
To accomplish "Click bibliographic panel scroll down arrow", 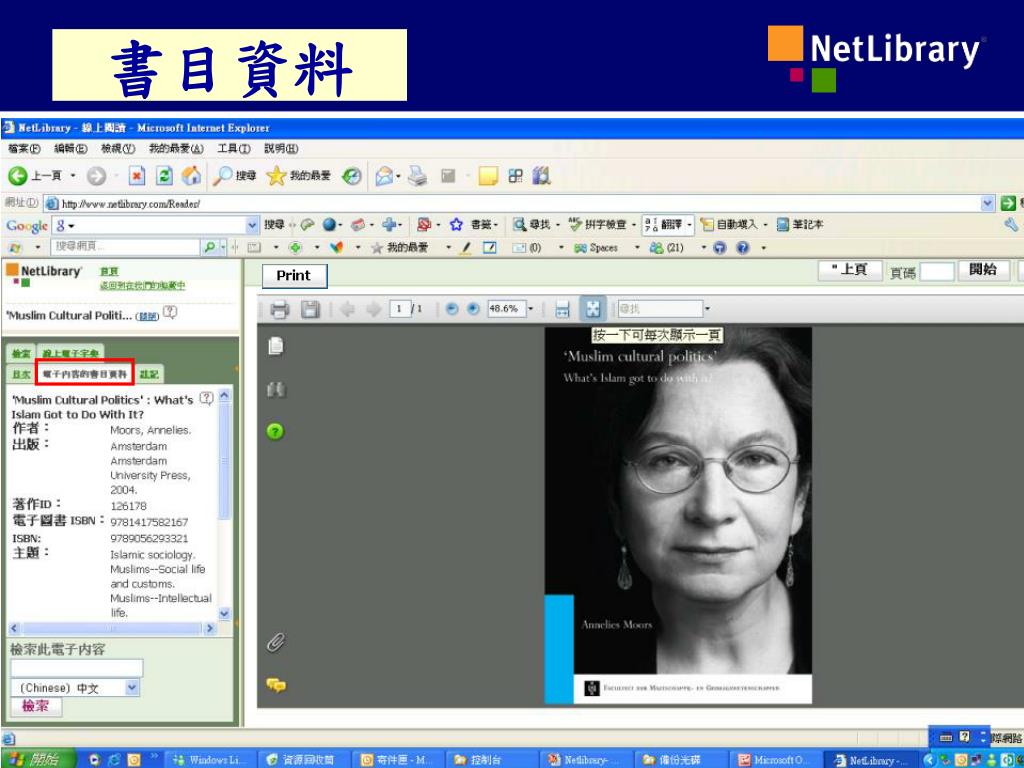I will pos(225,613).
